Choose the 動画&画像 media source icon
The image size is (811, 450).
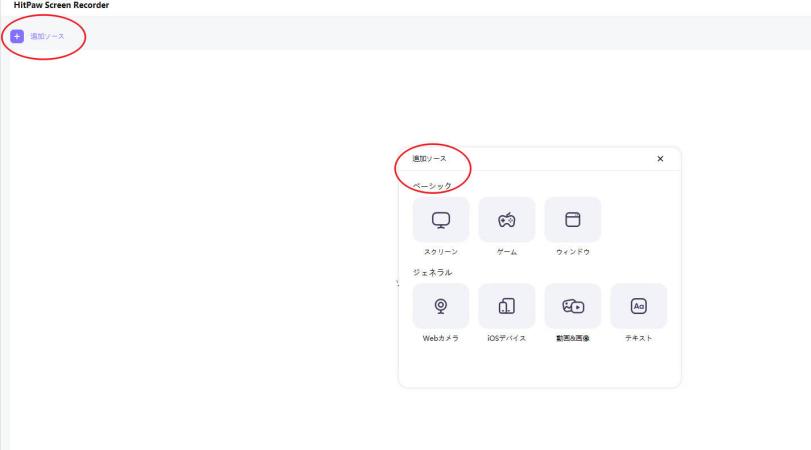pos(573,306)
